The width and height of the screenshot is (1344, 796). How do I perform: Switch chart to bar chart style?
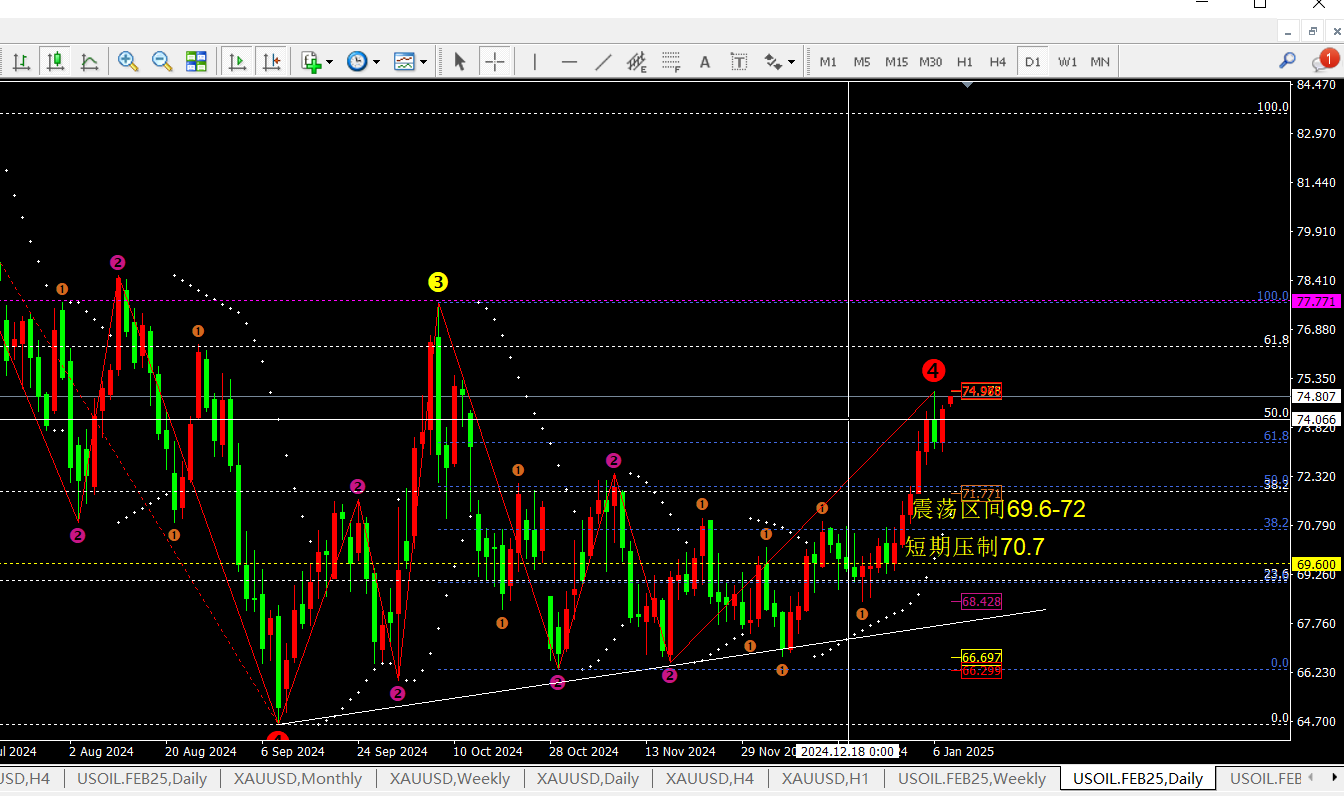coord(21,62)
